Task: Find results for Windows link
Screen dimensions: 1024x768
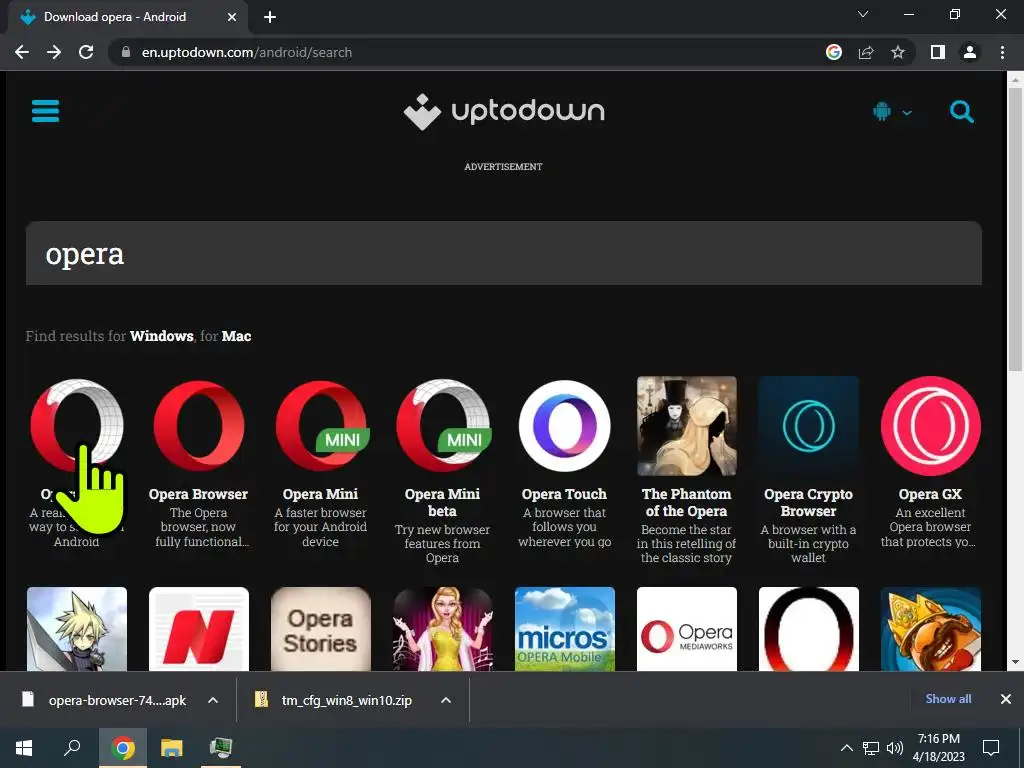Action: coord(161,336)
